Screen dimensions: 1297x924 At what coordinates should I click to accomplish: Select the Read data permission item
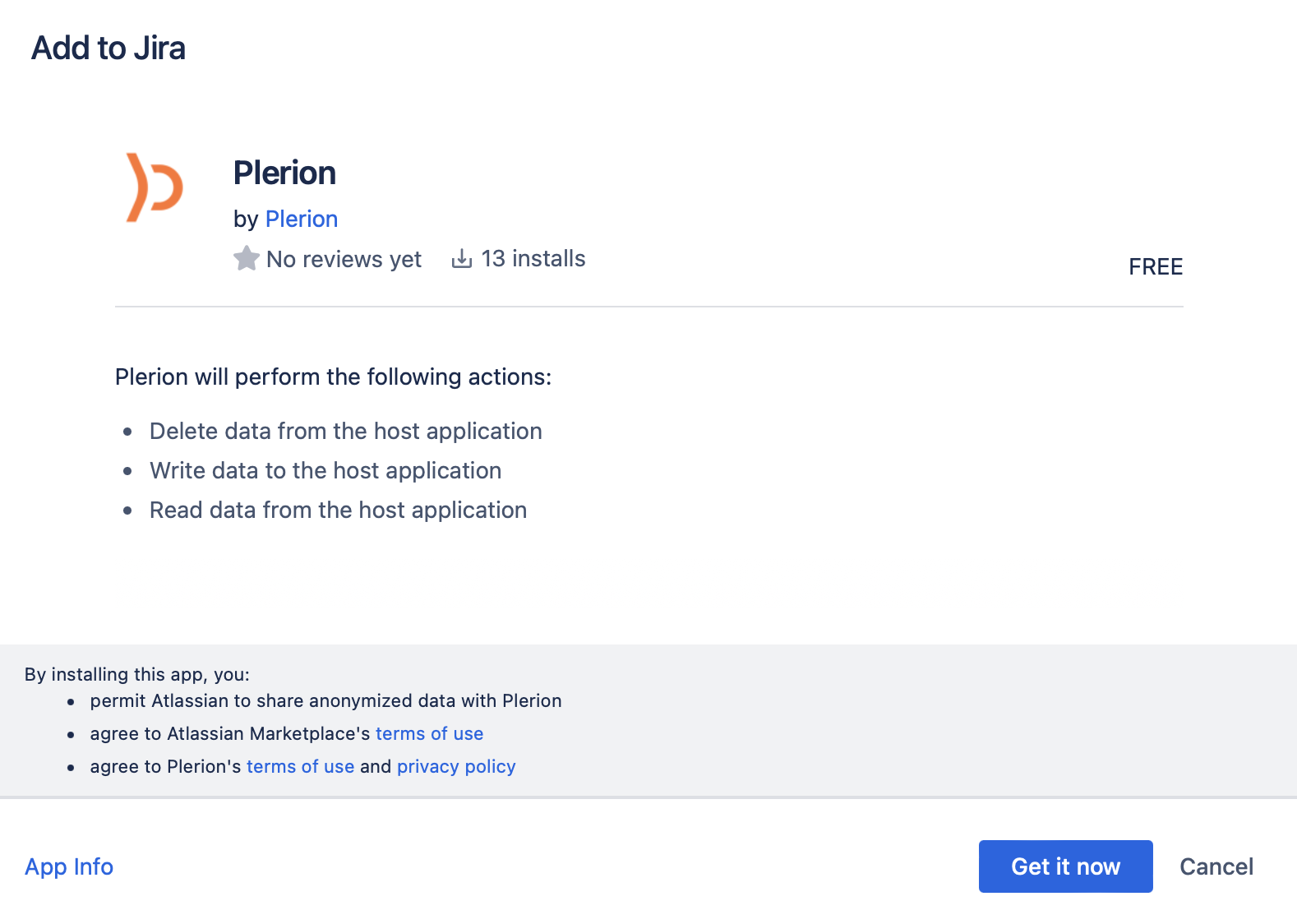pos(338,510)
